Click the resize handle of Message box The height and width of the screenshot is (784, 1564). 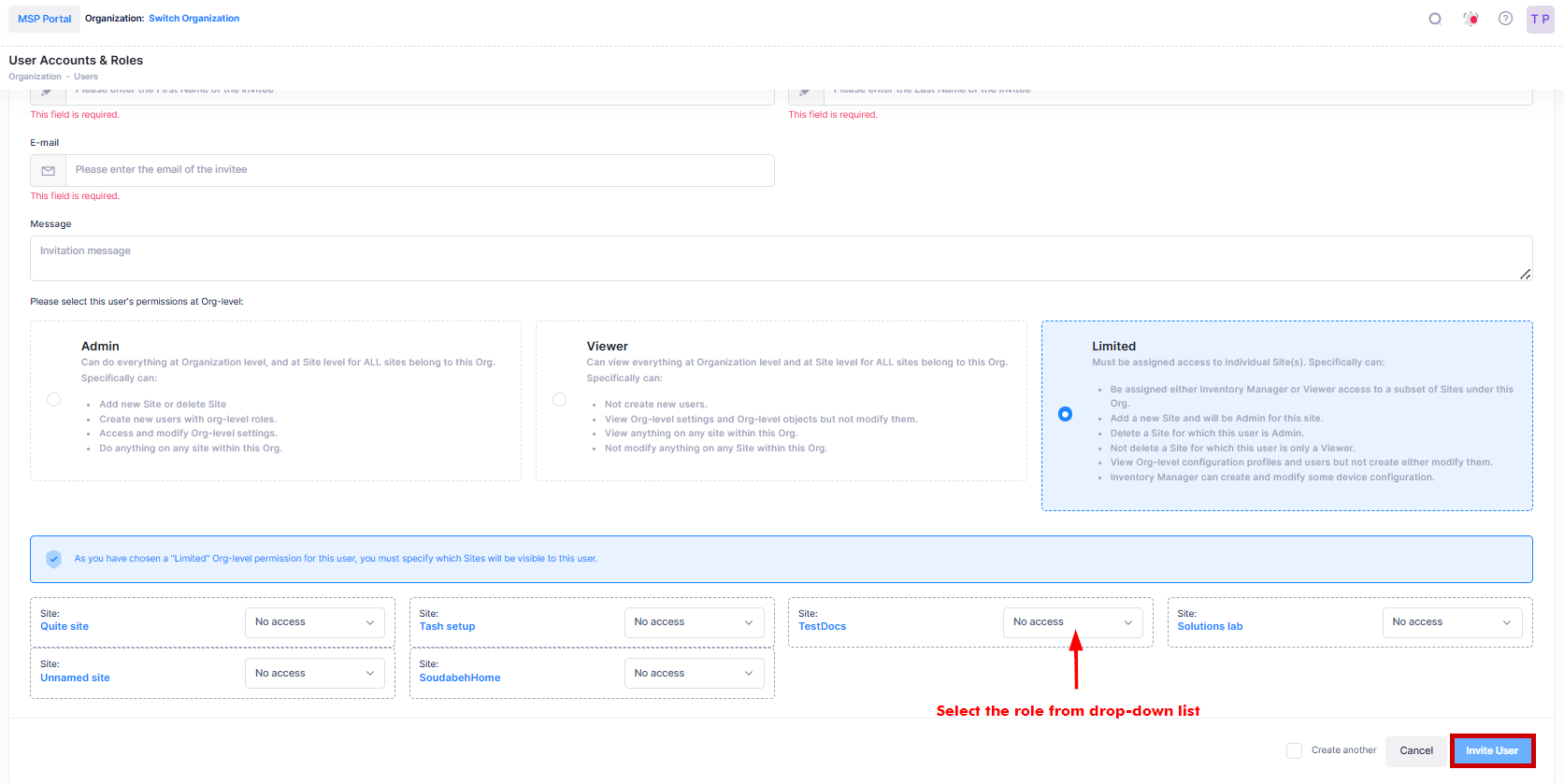[x=1525, y=274]
